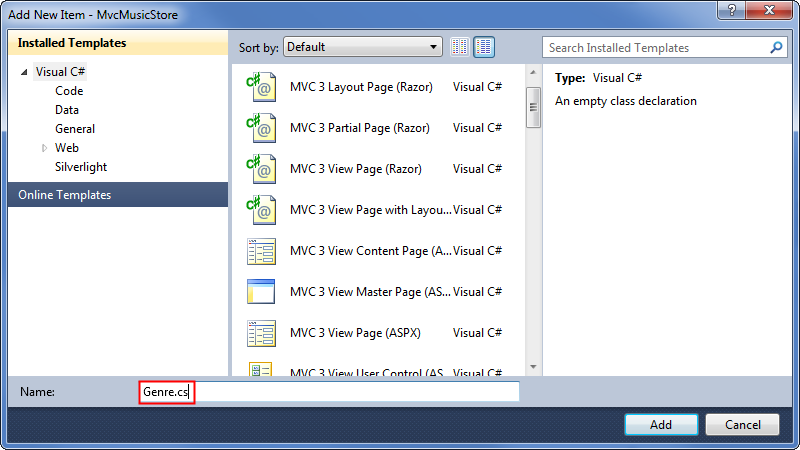Screen dimensions: 800x450
Task: Select the Silverlight category
Action: pyautogui.click(x=81, y=167)
